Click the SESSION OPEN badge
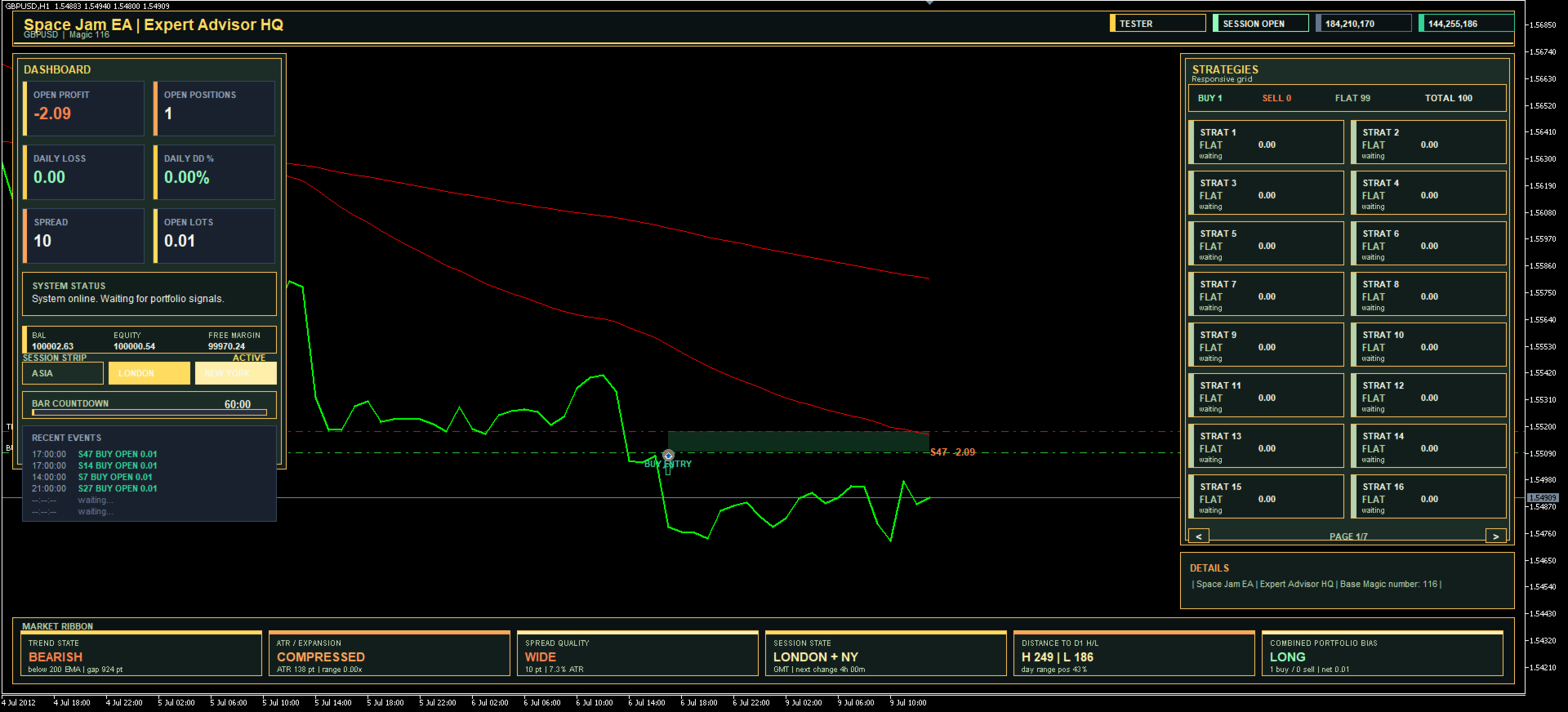This screenshot has height=712, width=1568. point(1261,24)
